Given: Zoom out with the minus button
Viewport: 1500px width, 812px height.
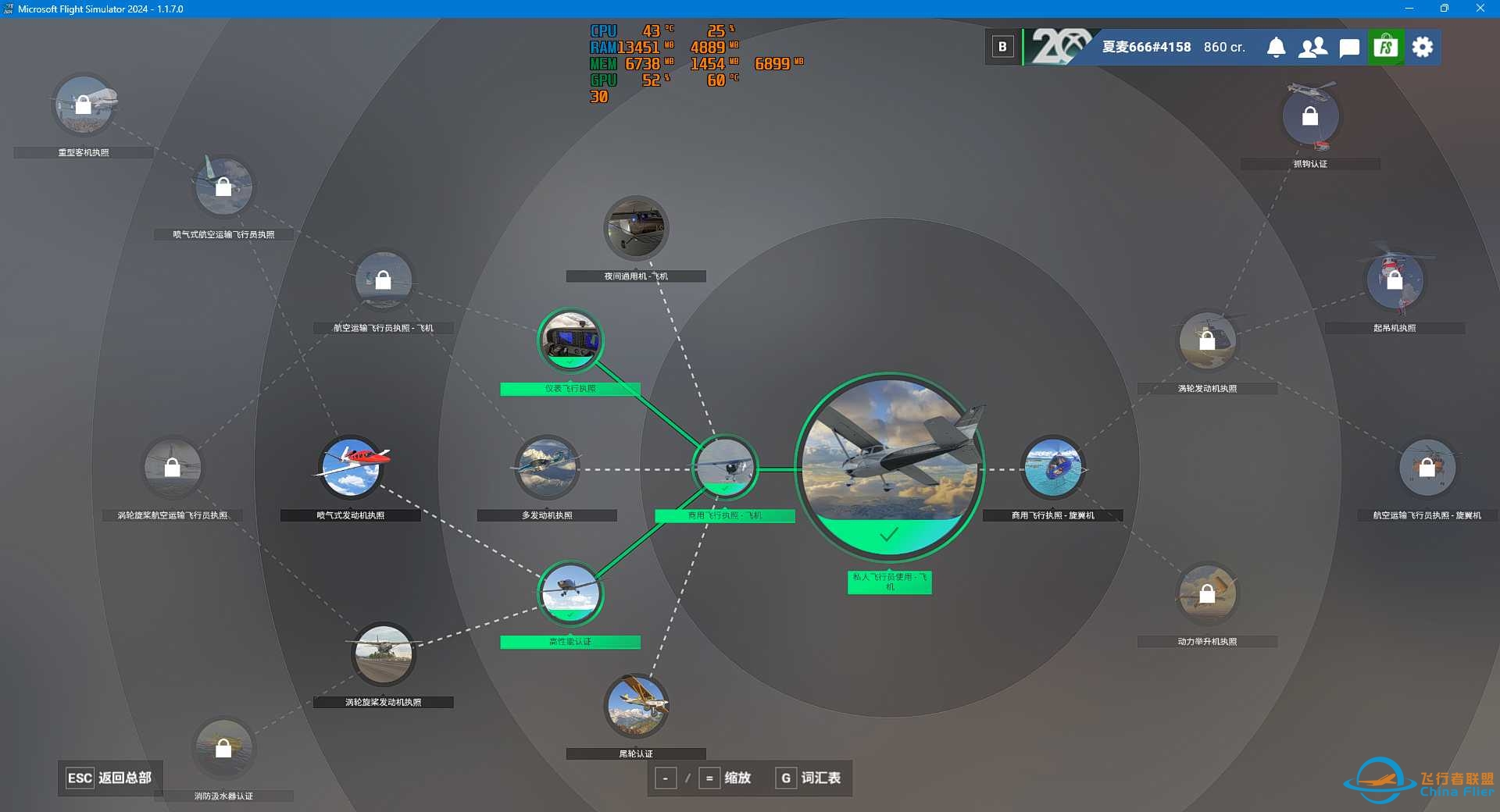Looking at the screenshot, I should pyautogui.click(x=666, y=778).
